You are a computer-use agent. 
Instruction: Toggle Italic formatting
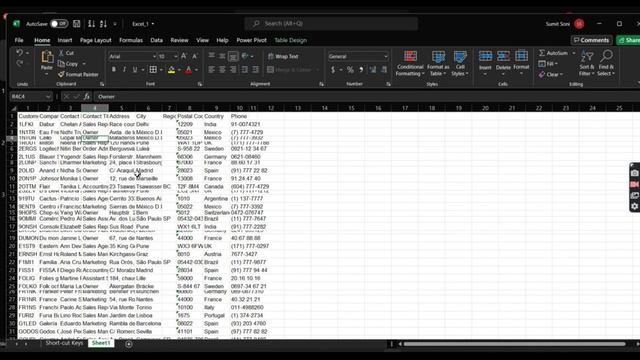coord(124,70)
